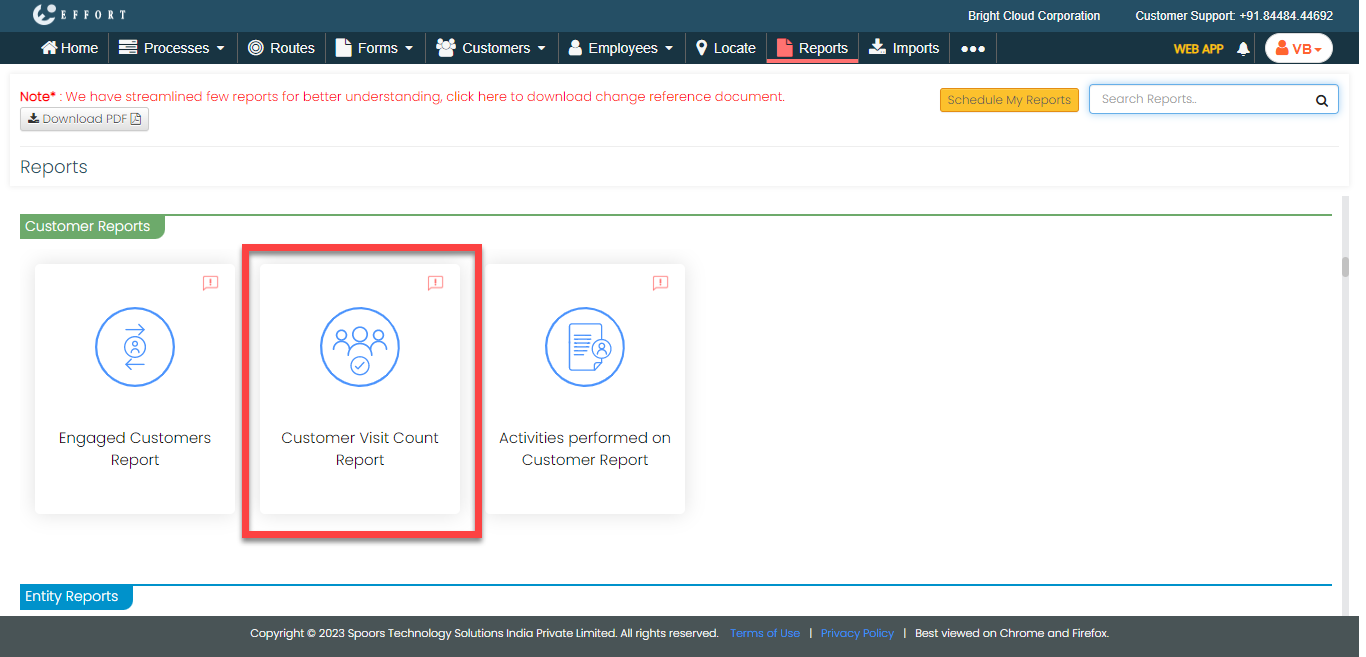Open the Terms of Use link

pyautogui.click(x=765, y=633)
